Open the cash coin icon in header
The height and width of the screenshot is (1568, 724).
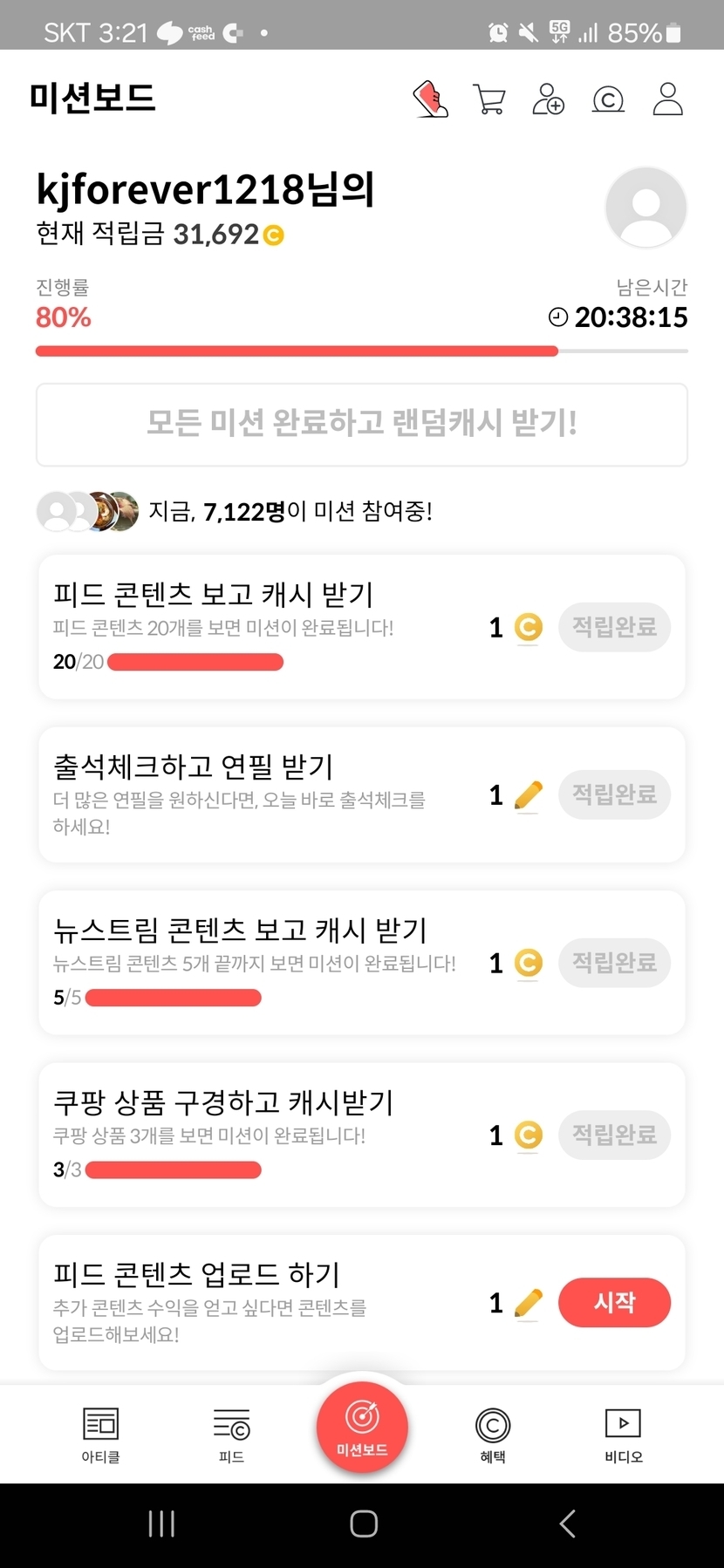[608, 100]
